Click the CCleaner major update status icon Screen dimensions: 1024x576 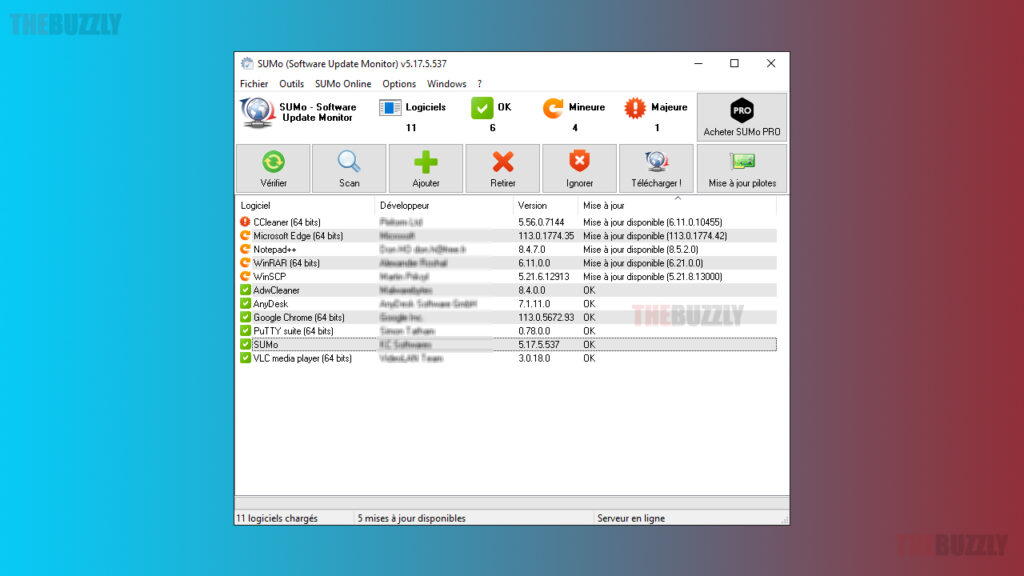coord(245,222)
